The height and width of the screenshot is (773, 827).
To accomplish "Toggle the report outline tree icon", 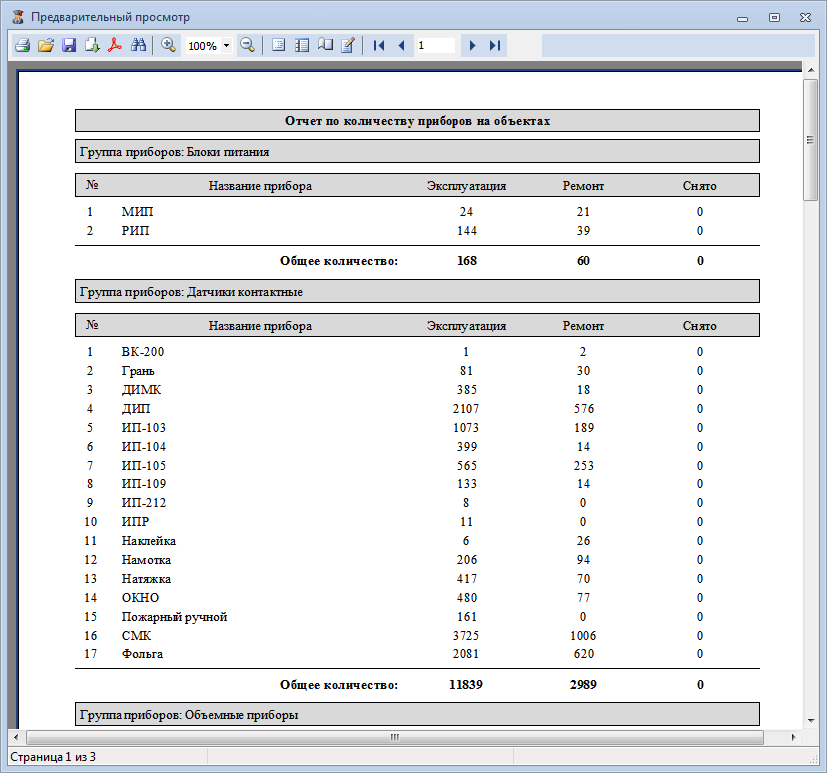I will click(302, 46).
